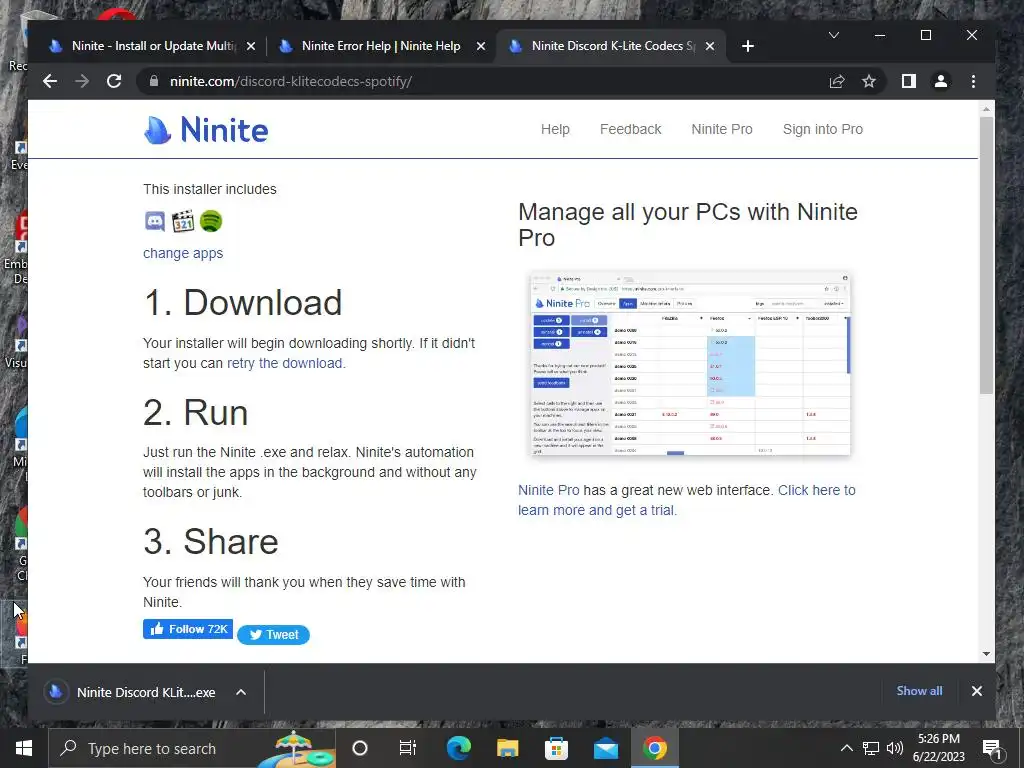This screenshot has width=1024, height=768.
Task: Switch to Ninite Error Help tab
Action: (381, 46)
